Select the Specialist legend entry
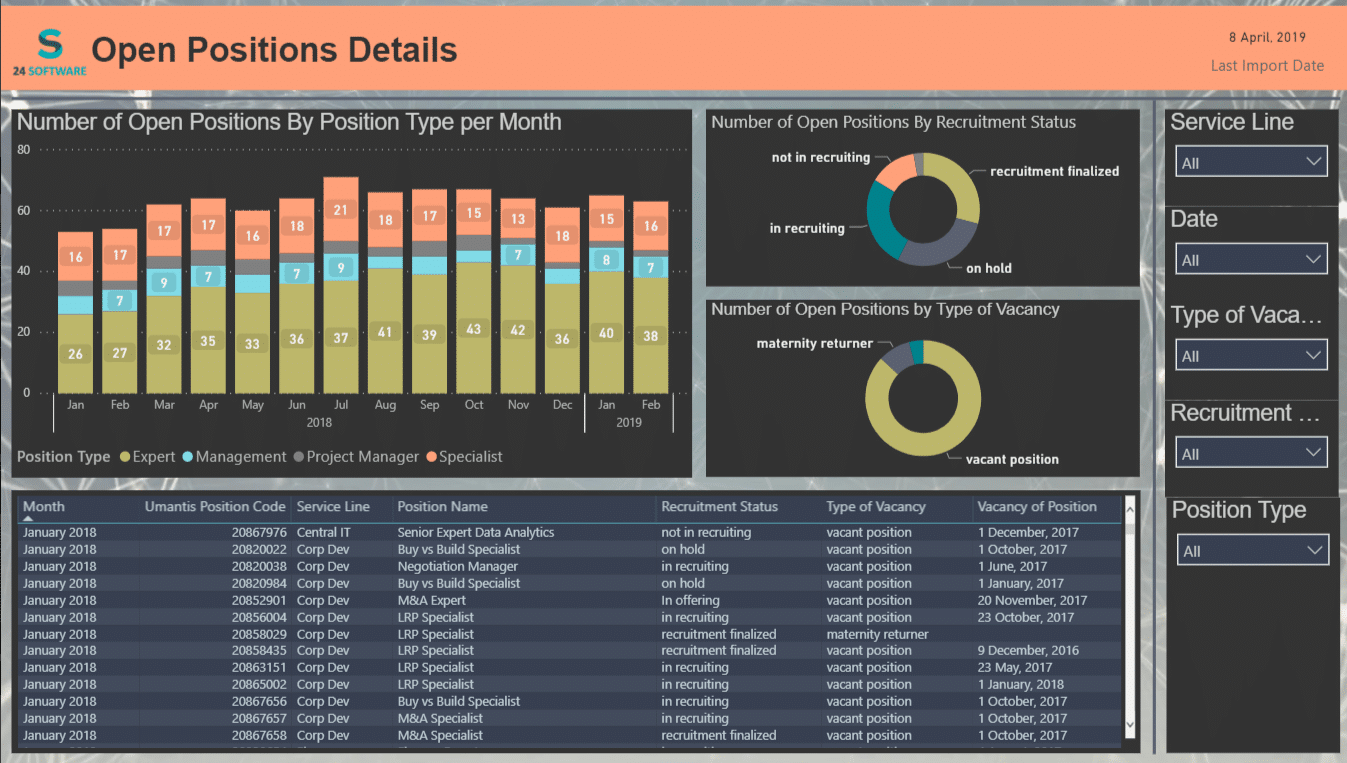 pyautogui.click(x=464, y=457)
